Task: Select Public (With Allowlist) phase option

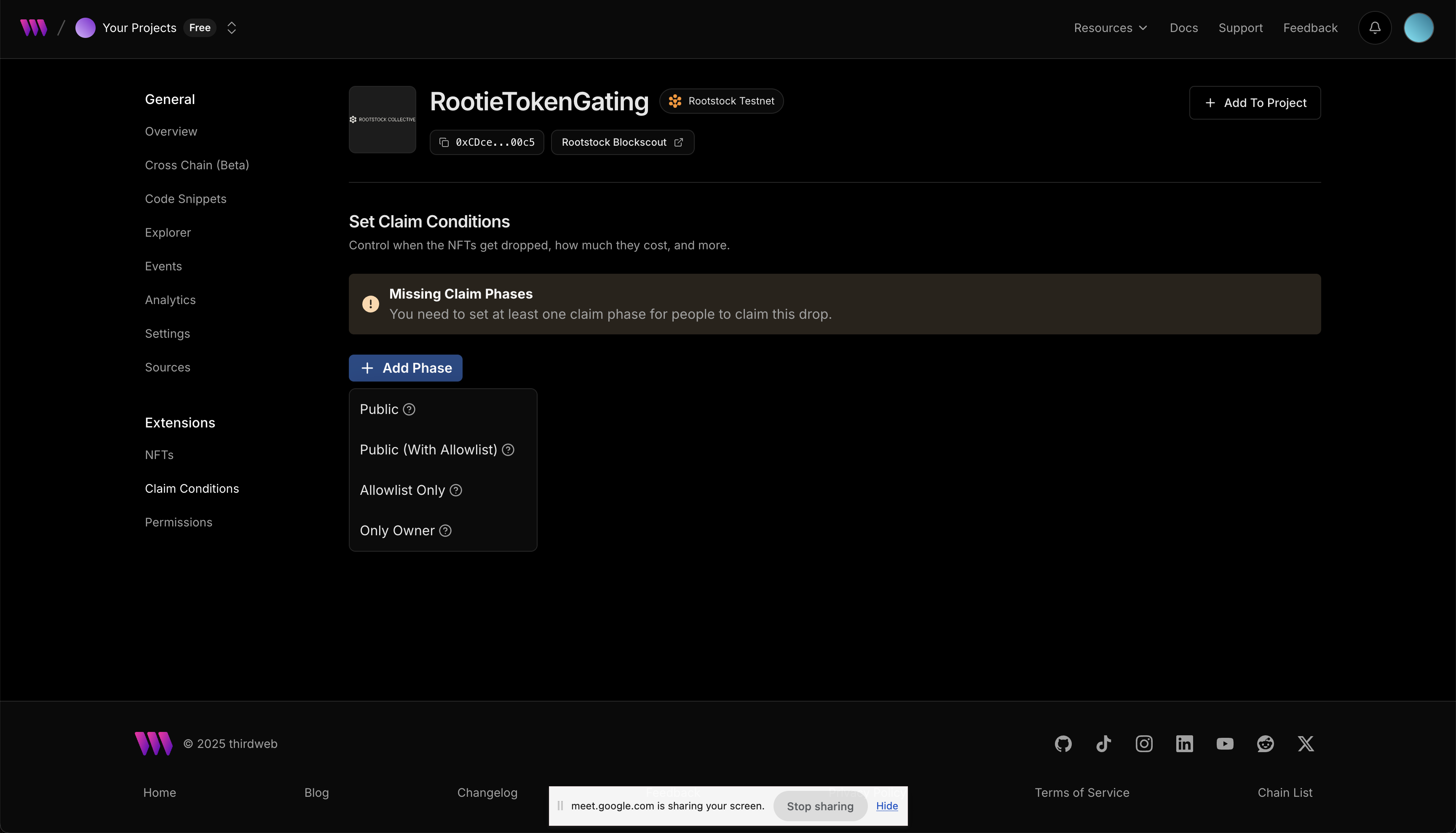Action: click(428, 450)
